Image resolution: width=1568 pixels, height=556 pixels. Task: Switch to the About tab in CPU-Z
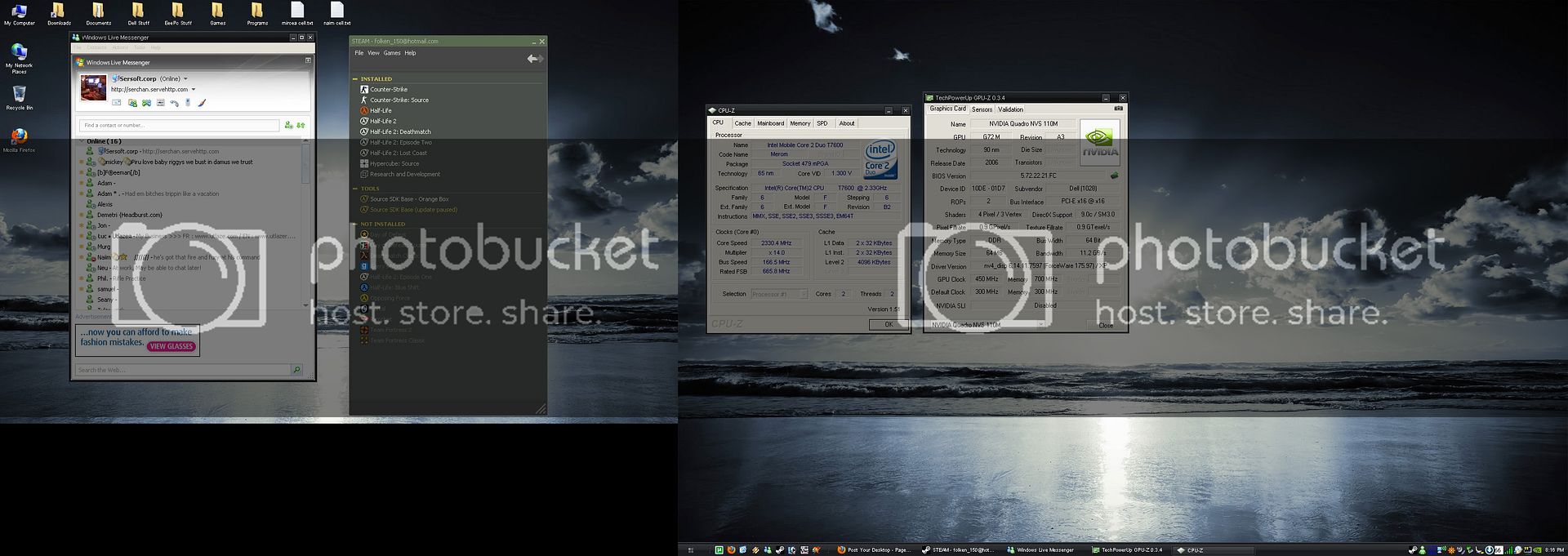(x=847, y=123)
